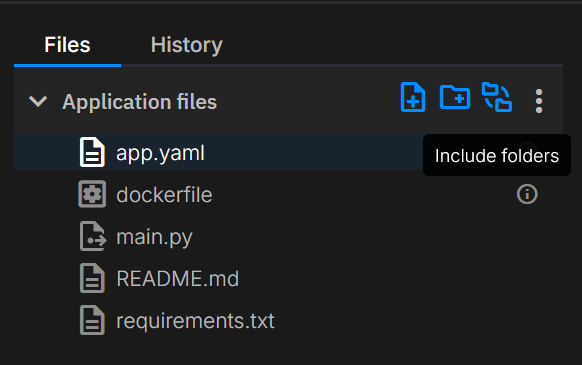Click the document icon beside README.md
Viewport: 582px width, 365px height.
[x=92, y=278]
